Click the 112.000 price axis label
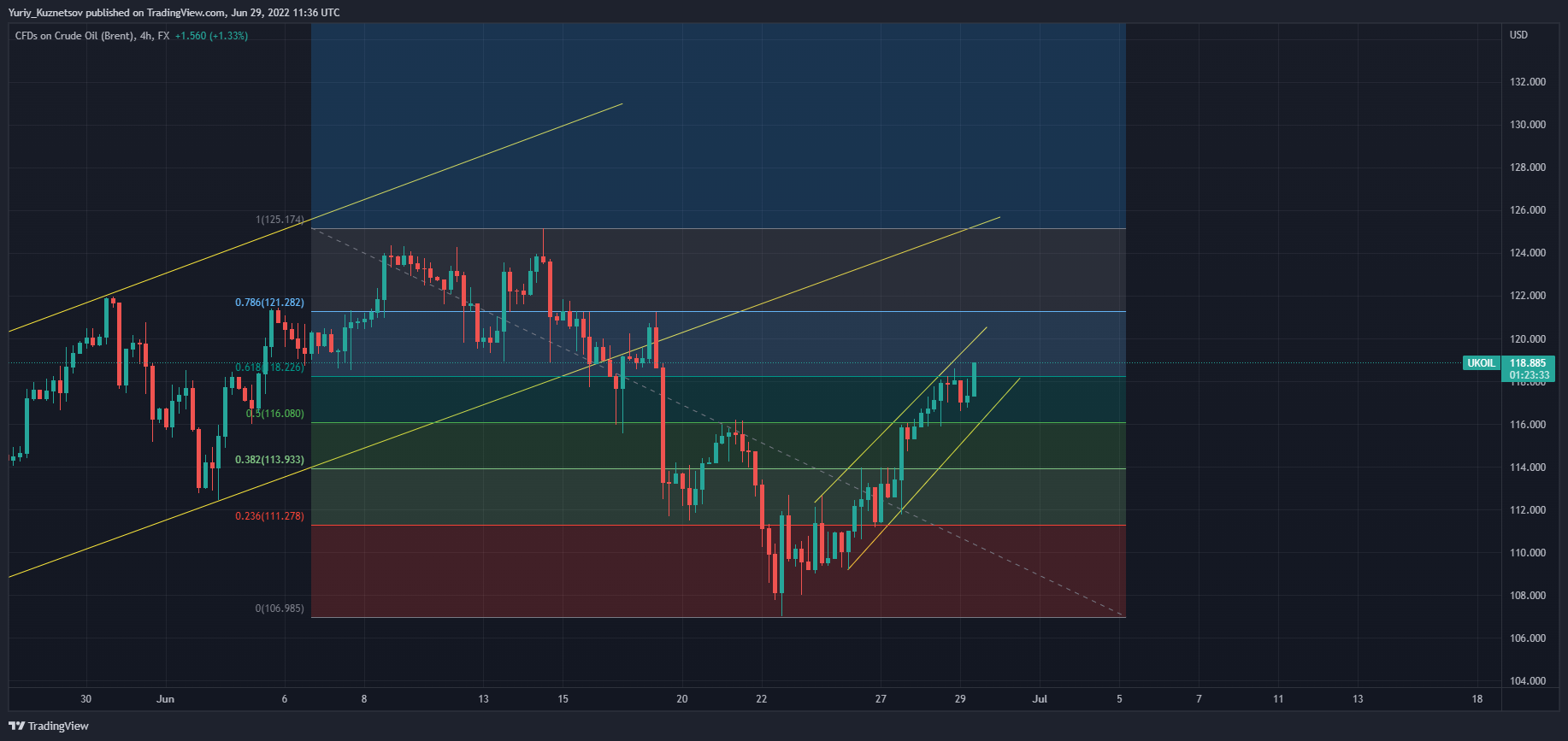 coord(1528,510)
